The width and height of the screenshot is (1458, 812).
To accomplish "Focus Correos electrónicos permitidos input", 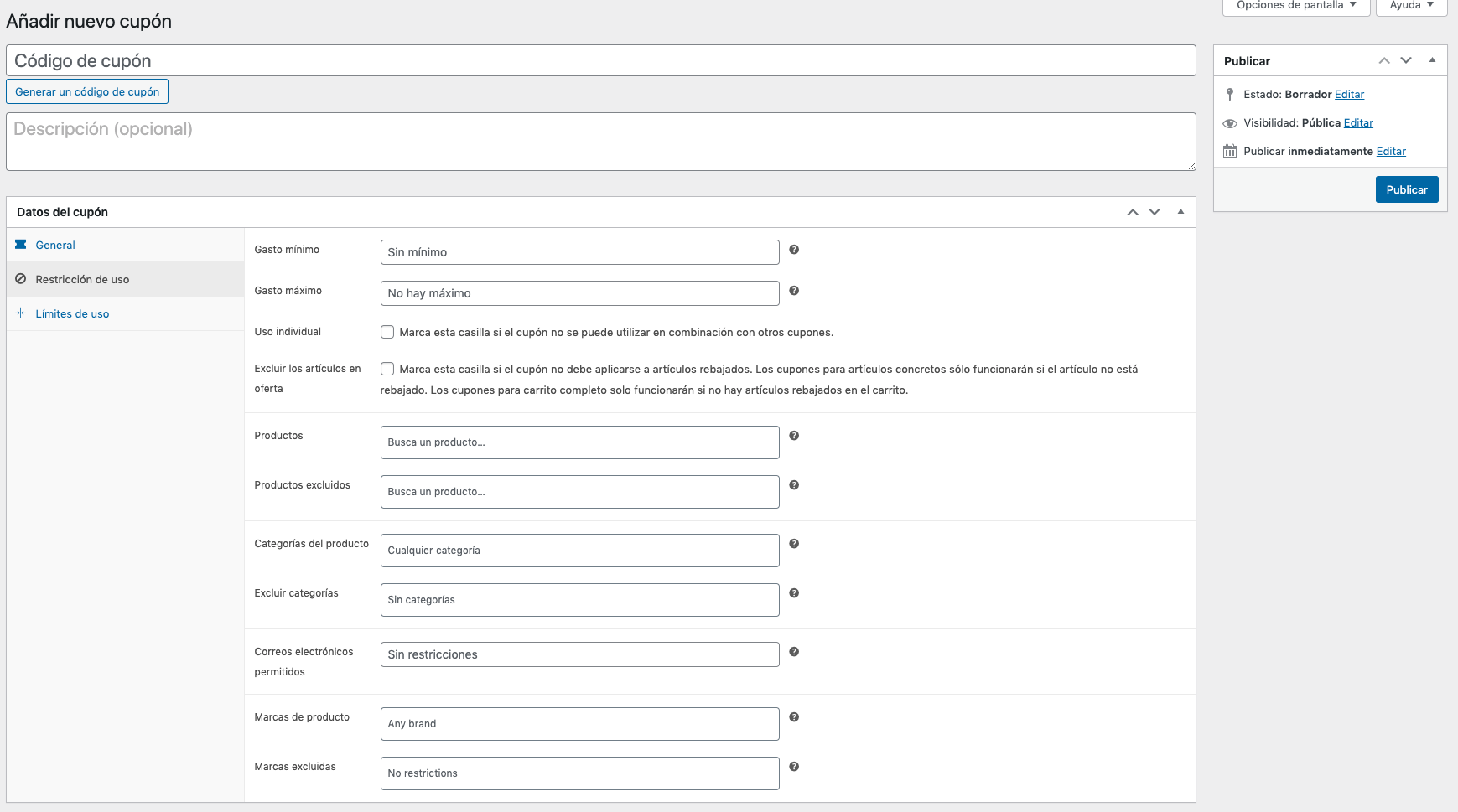I will pyautogui.click(x=579, y=654).
